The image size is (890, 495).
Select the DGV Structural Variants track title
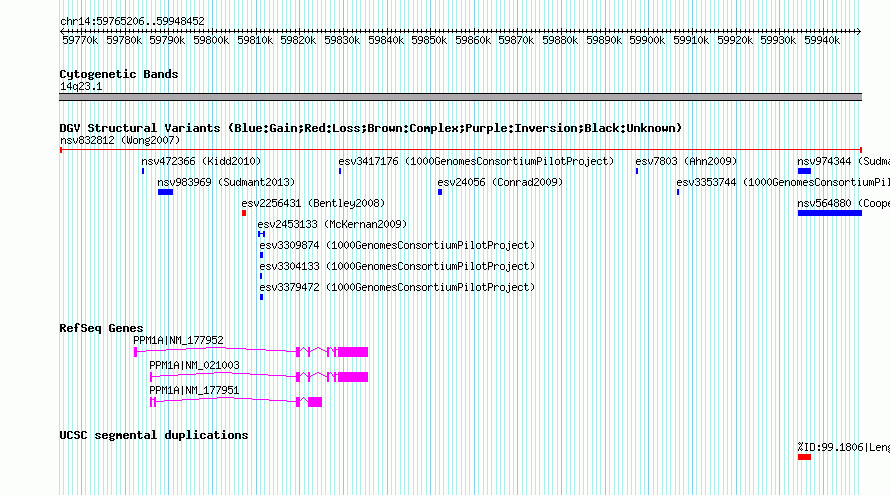371,128
